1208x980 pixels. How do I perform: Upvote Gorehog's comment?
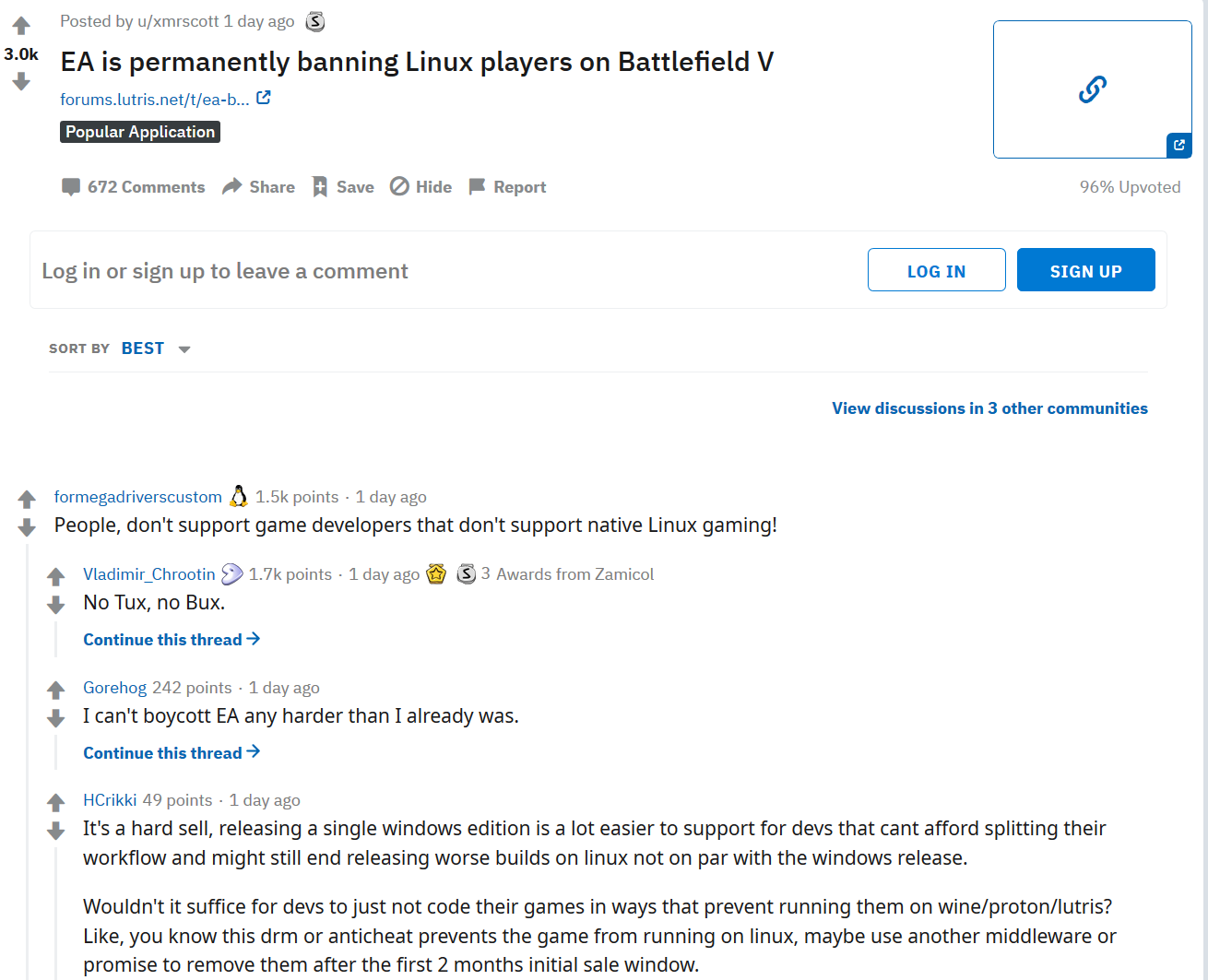[x=56, y=690]
